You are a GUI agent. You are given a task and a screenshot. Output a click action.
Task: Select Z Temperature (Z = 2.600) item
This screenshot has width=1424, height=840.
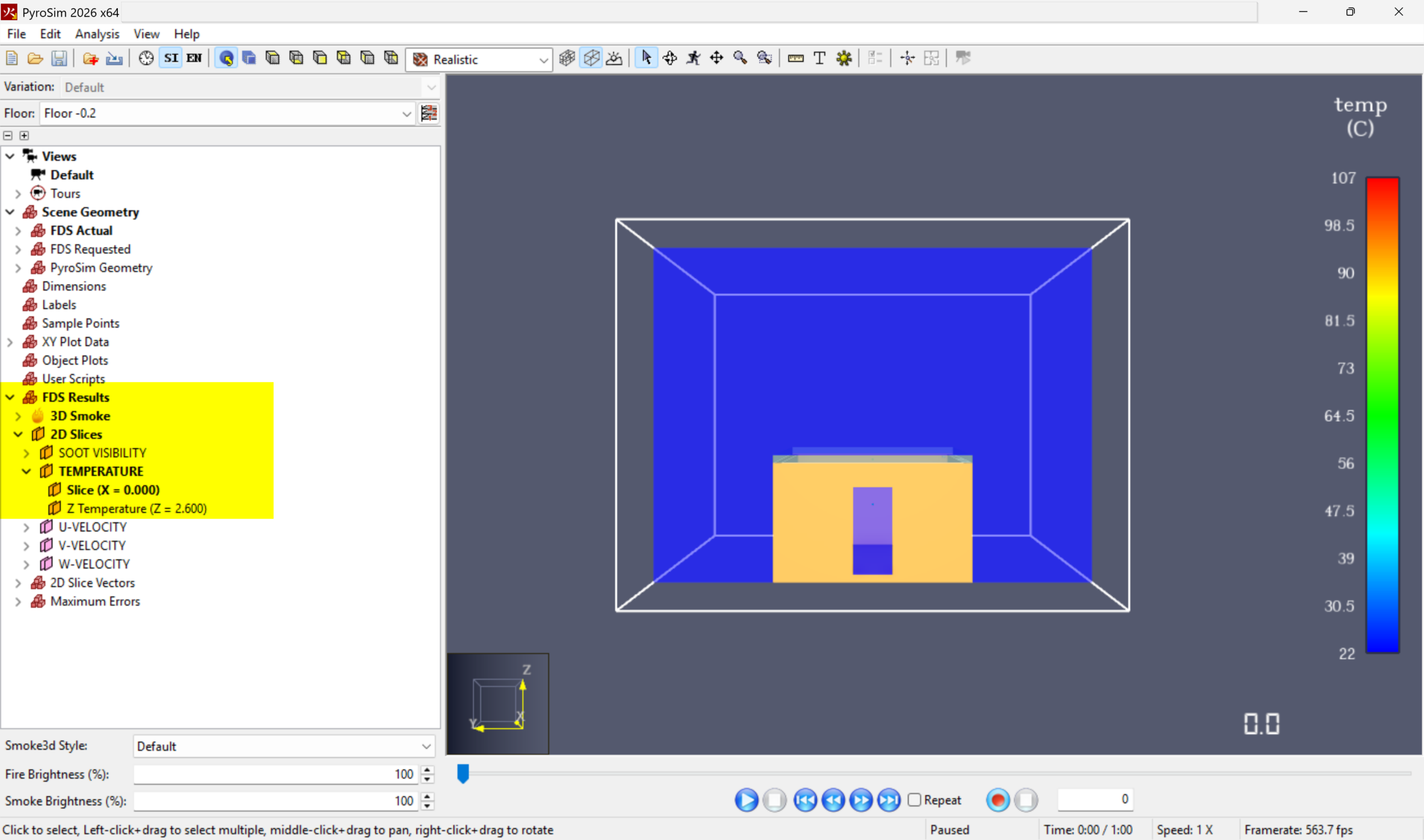(x=136, y=509)
